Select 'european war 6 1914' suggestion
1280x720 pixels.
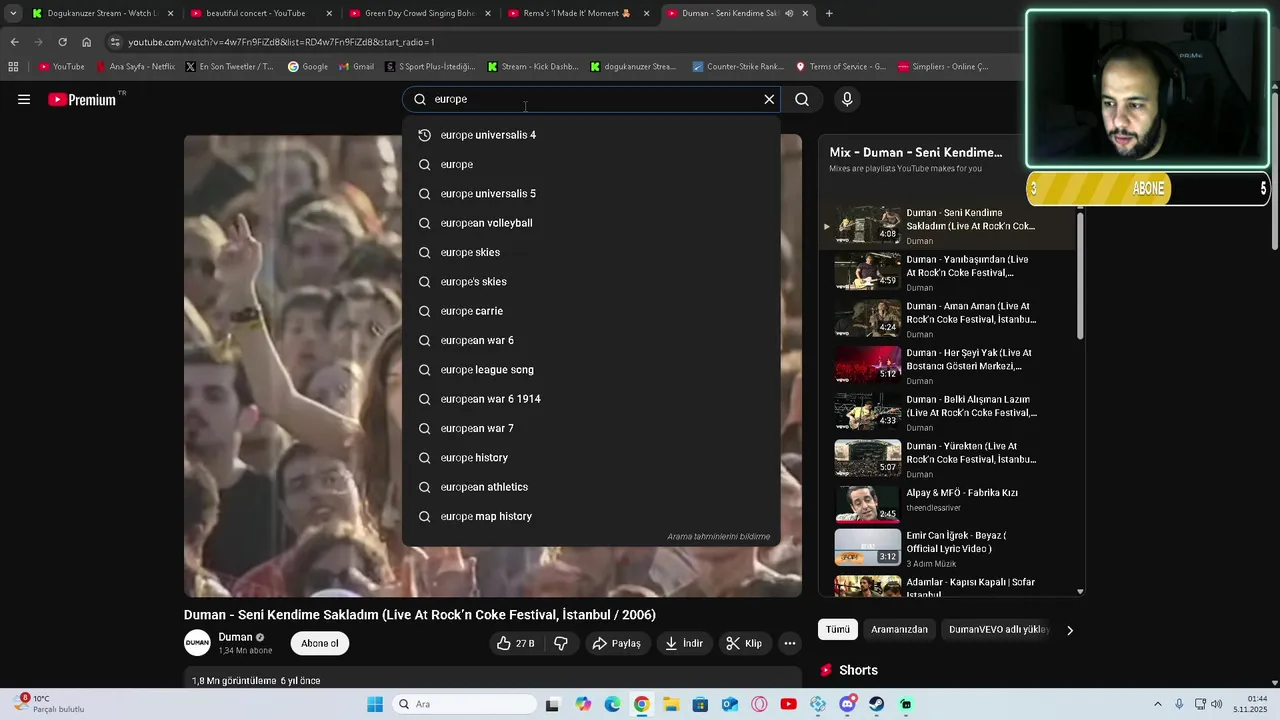pyautogui.click(x=591, y=399)
